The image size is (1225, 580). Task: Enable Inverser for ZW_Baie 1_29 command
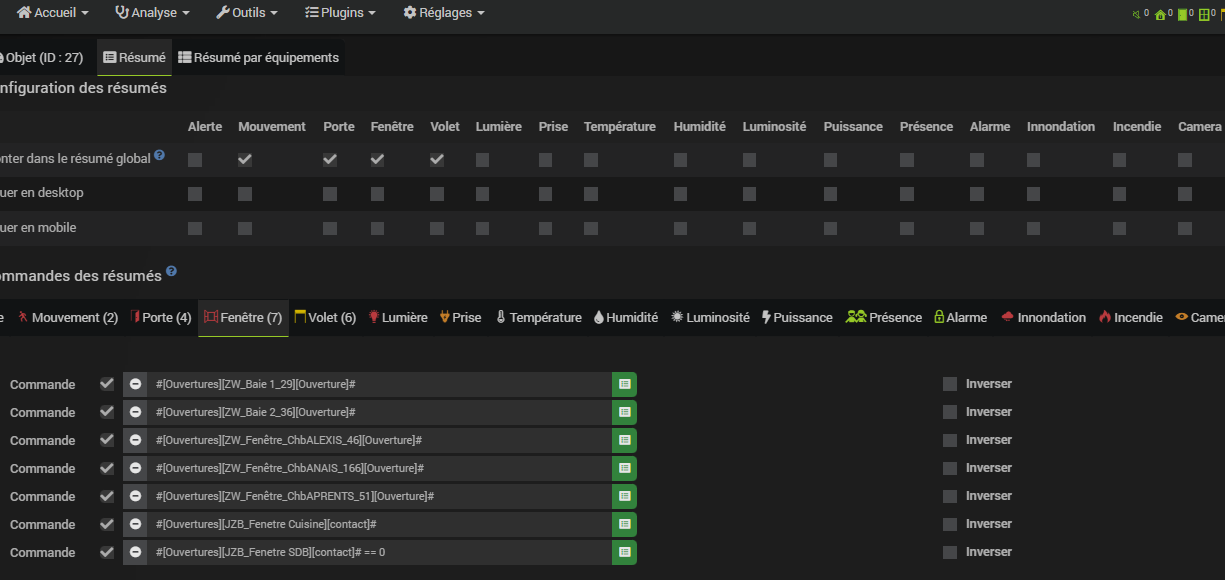(x=950, y=384)
